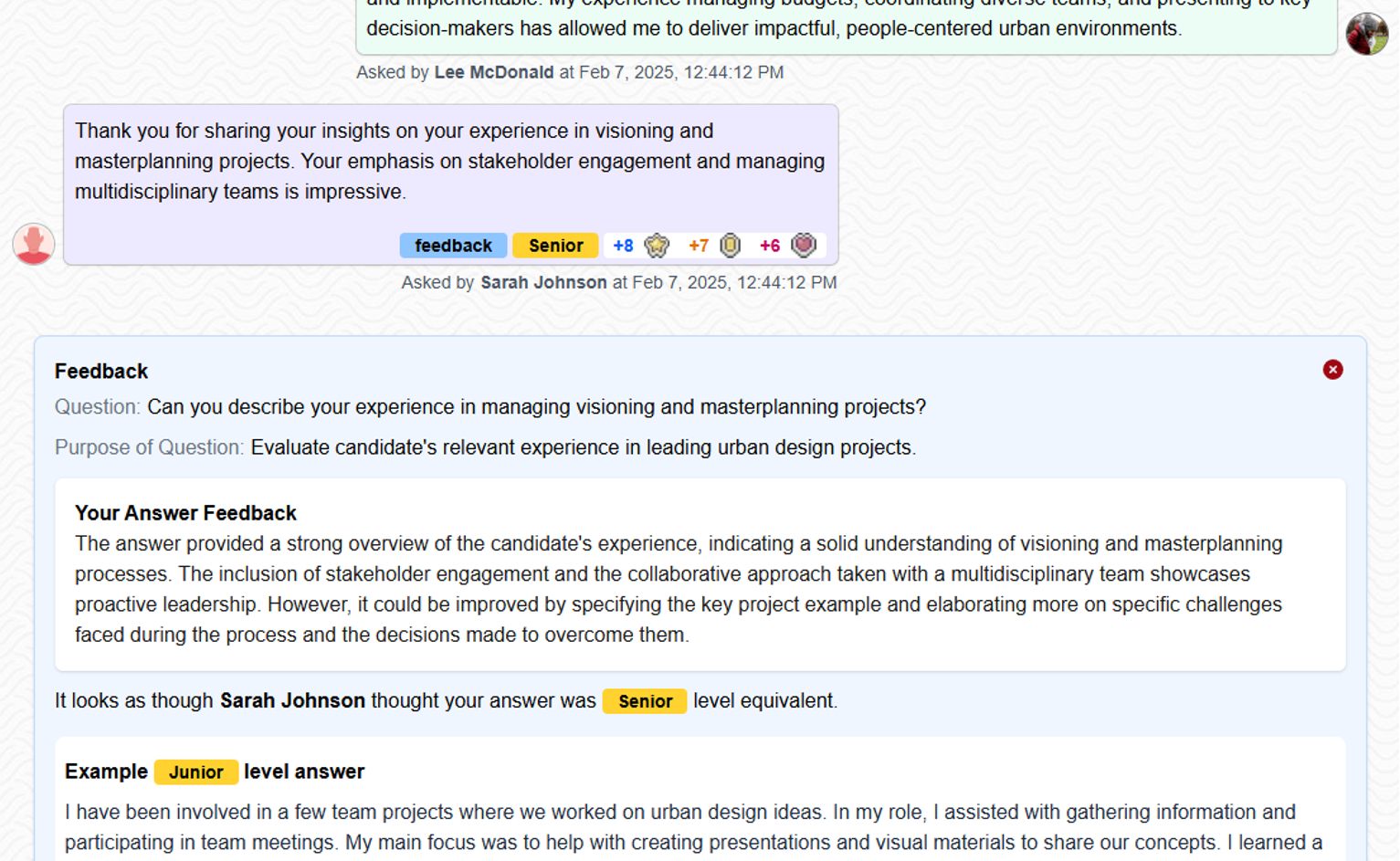Image resolution: width=1400 pixels, height=861 pixels.
Task: Click the heart badge next to +6
Action: (802, 245)
